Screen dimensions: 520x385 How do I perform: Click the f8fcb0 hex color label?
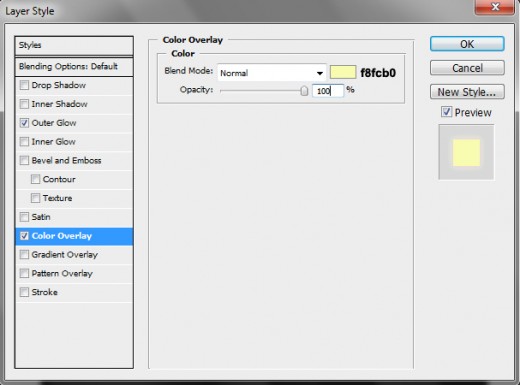click(x=378, y=73)
